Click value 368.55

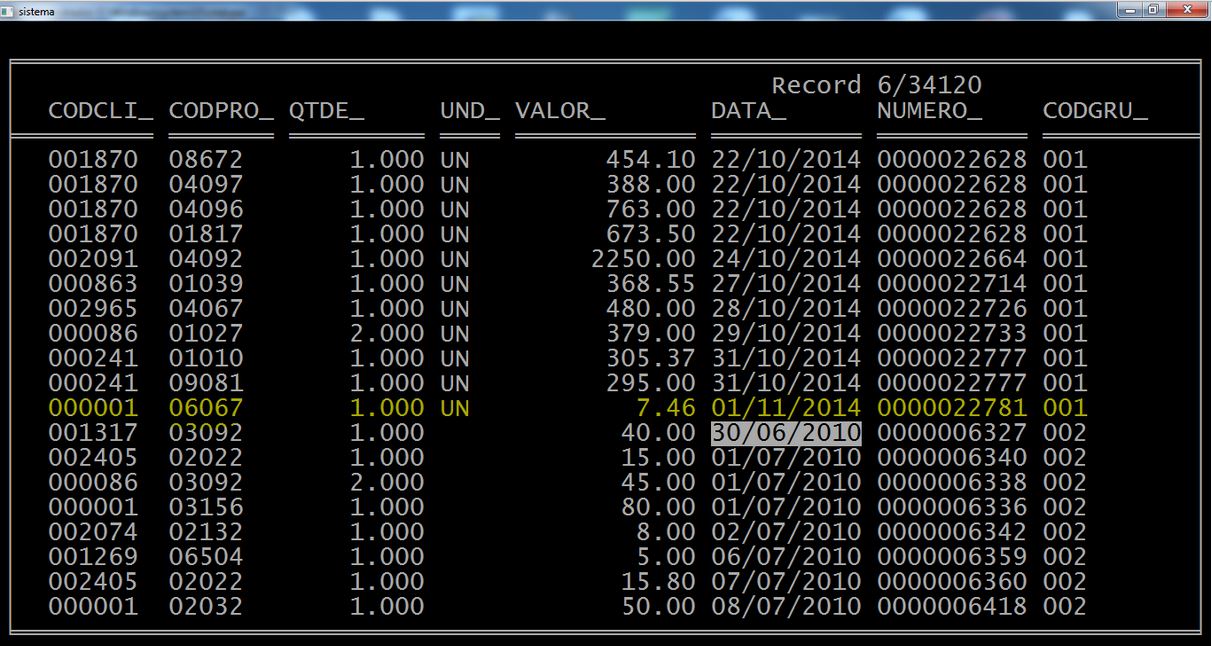[650, 284]
